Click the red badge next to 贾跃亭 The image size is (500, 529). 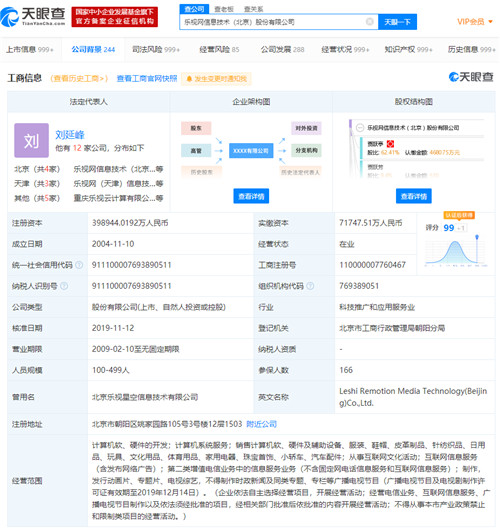tap(390, 144)
